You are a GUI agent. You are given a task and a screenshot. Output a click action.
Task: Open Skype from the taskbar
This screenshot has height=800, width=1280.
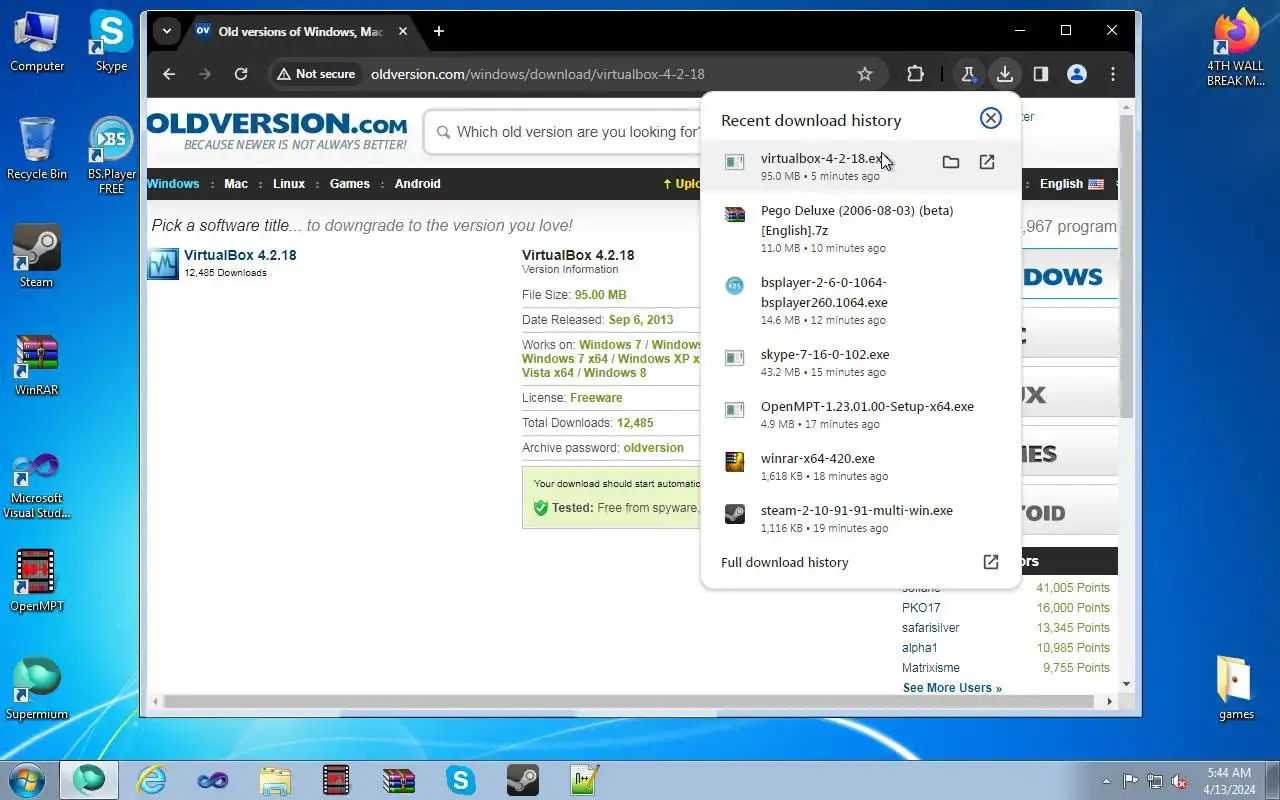(461, 780)
